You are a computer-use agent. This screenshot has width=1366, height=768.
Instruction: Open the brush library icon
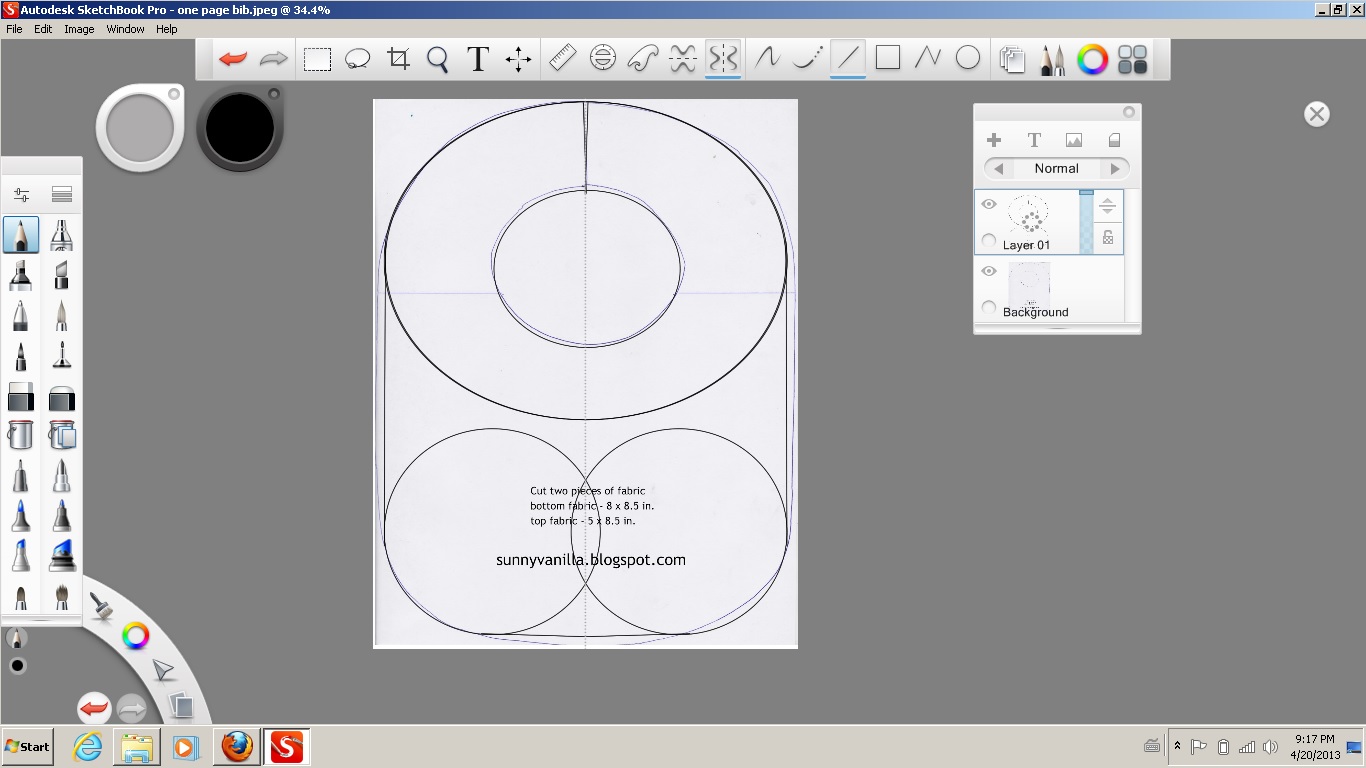pyautogui.click(x=62, y=194)
